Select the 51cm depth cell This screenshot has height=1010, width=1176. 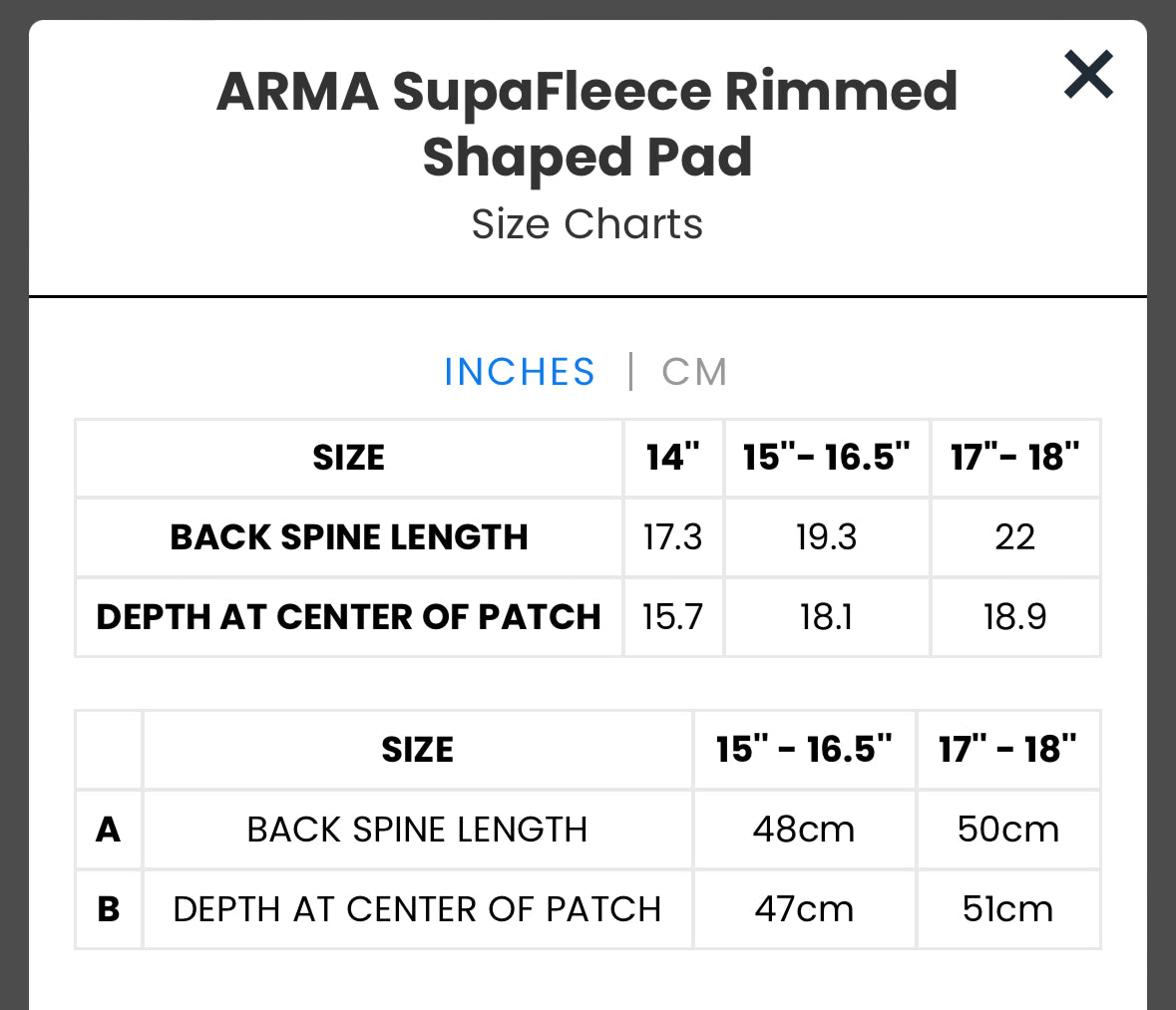click(1007, 909)
